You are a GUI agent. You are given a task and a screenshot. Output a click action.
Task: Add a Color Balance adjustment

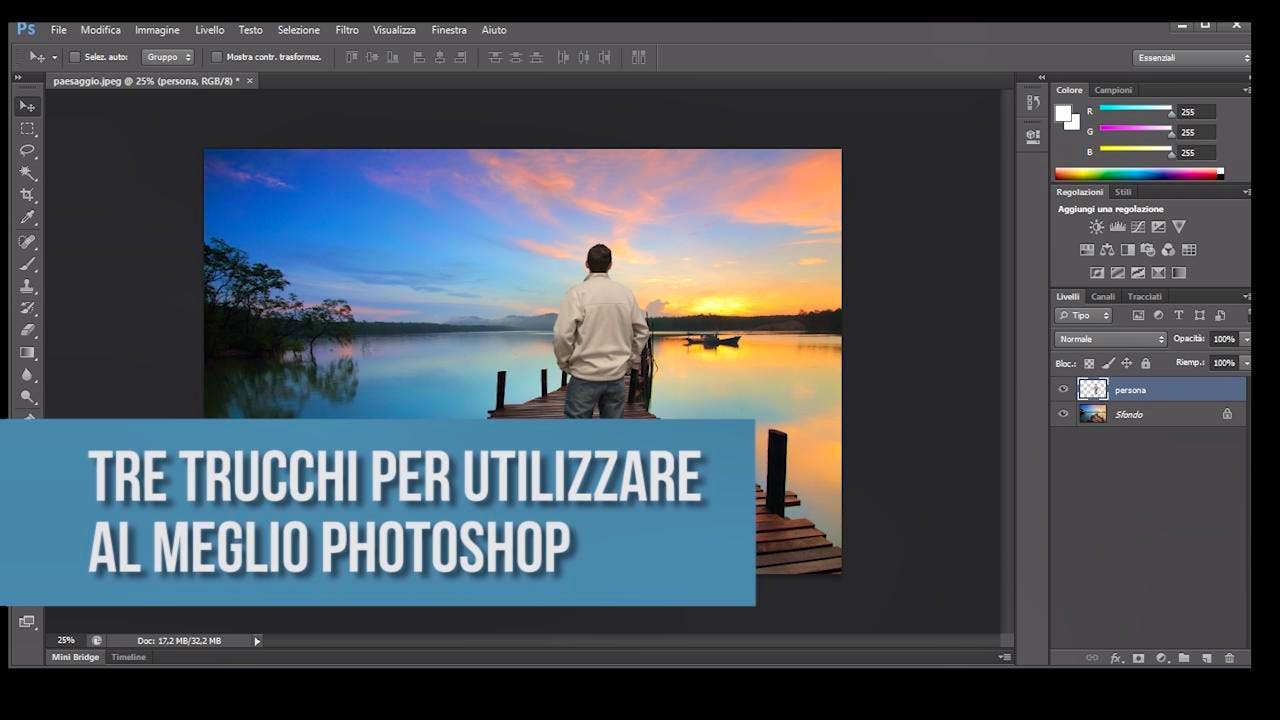(1107, 250)
